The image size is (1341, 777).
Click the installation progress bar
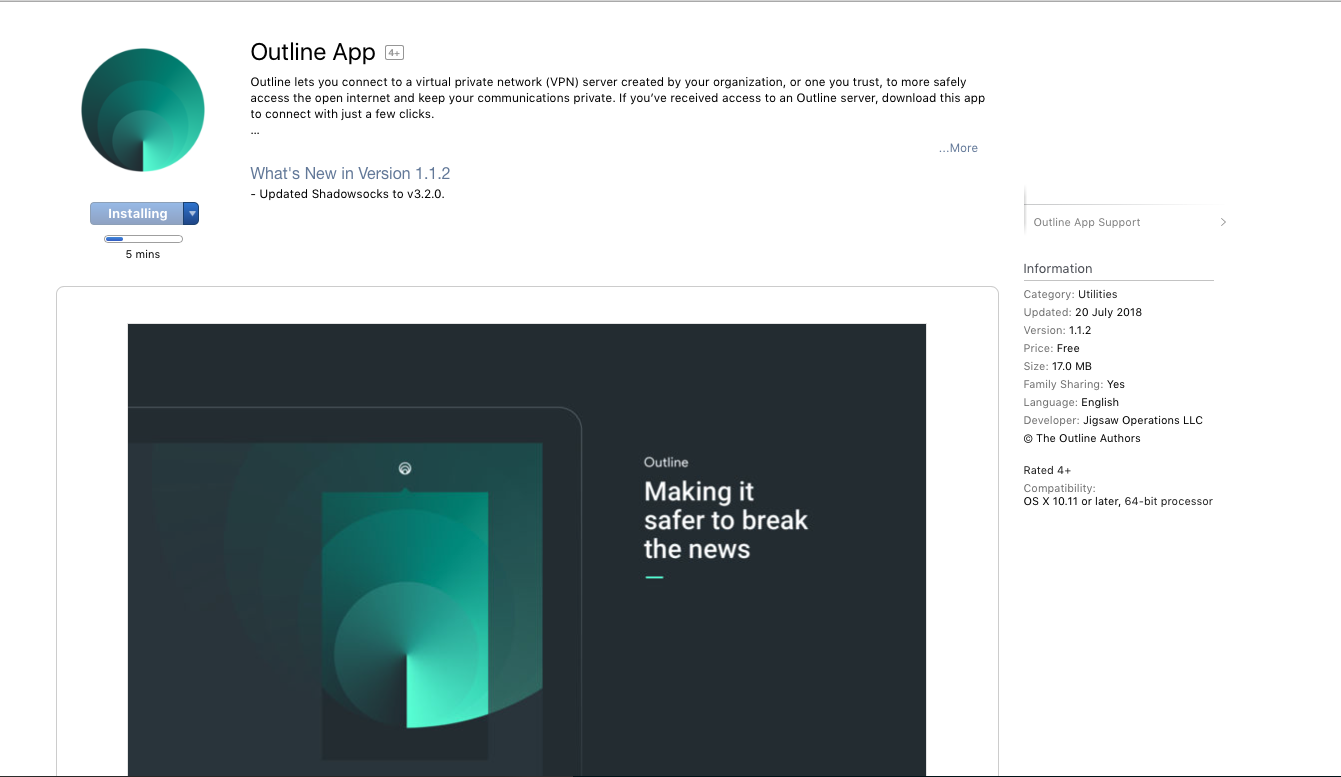point(143,239)
